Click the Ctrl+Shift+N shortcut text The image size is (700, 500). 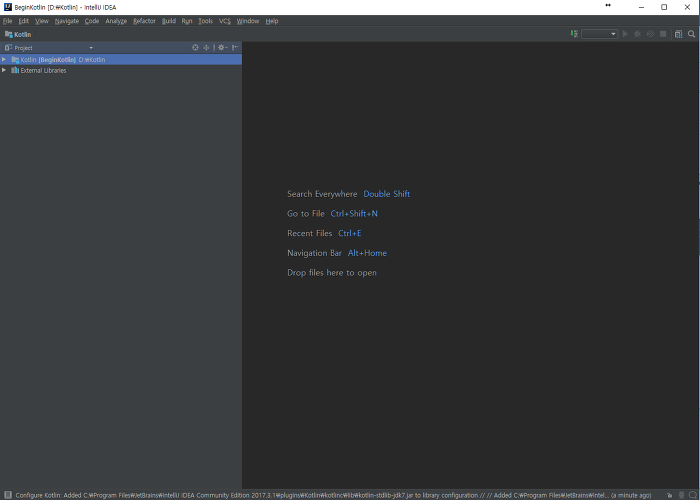point(354,214)
